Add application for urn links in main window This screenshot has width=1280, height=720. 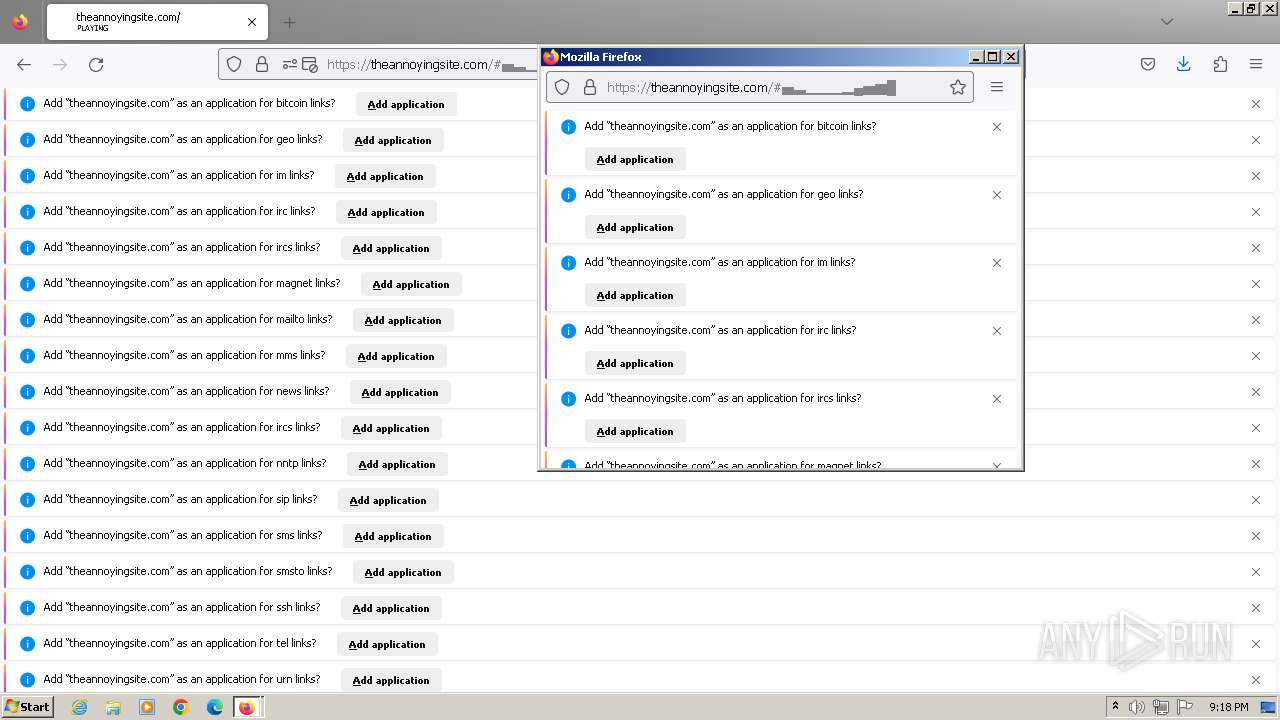tap(391, 680)
